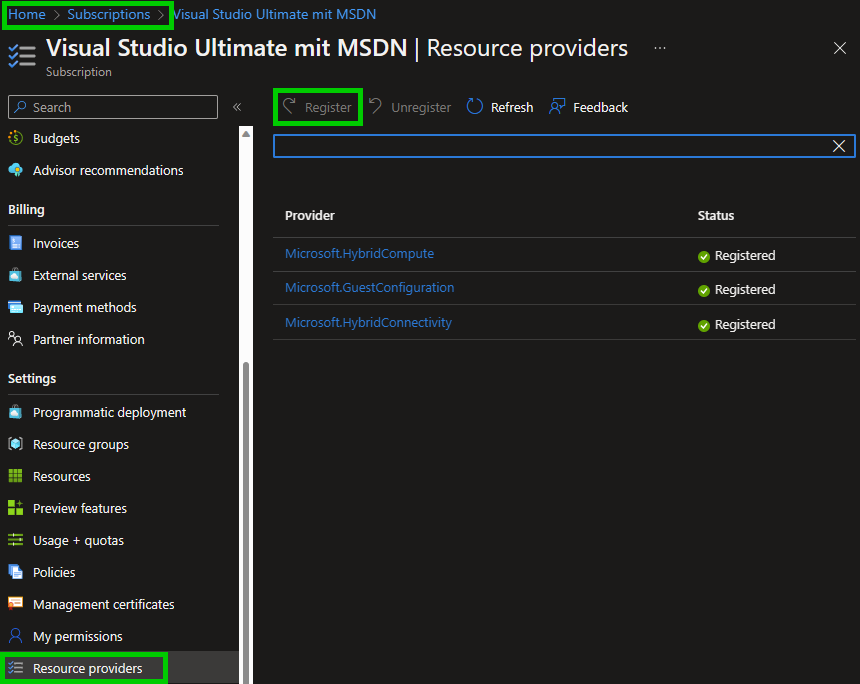Image resolution: width=860 pixels, height=684 pixels.
Task: Click the Feedback toolbar label
Action: coord(600,108)
